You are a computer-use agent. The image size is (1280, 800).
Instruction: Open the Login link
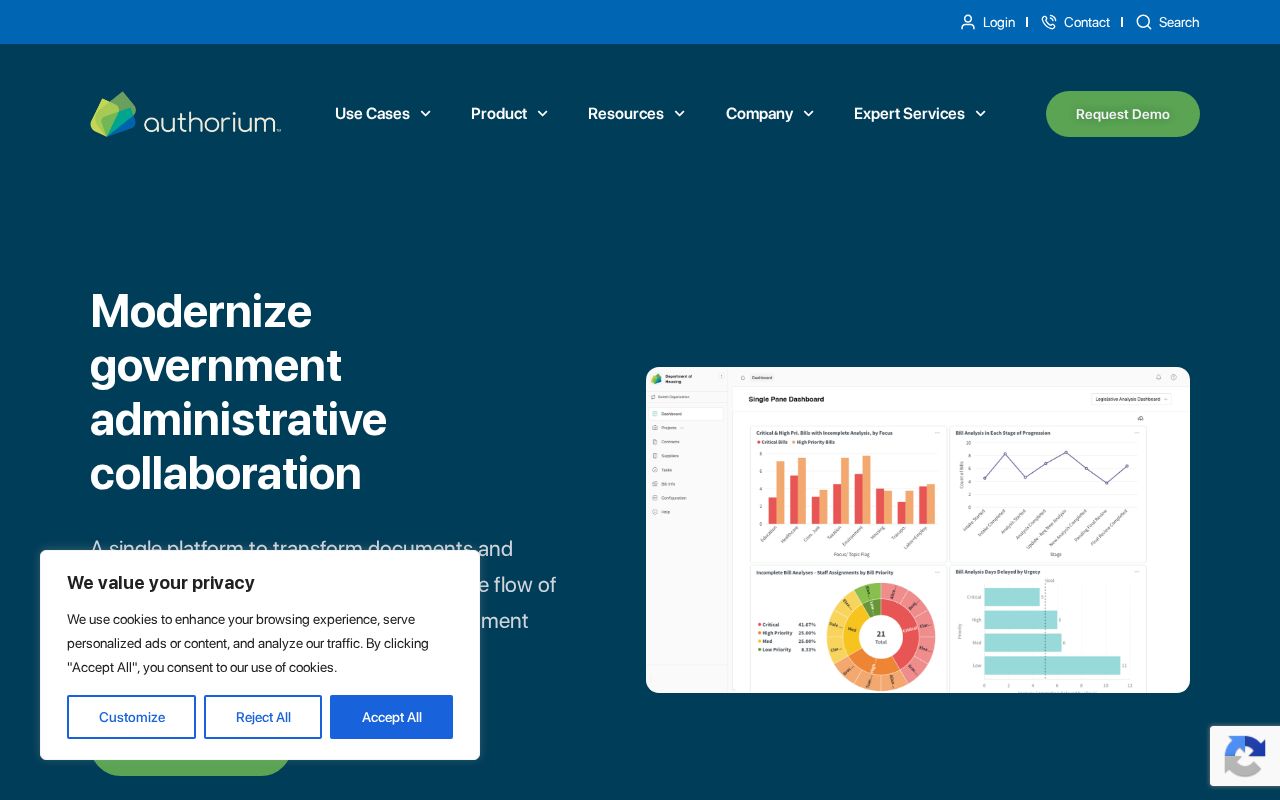pyautogui.click(x=999, y=22)
